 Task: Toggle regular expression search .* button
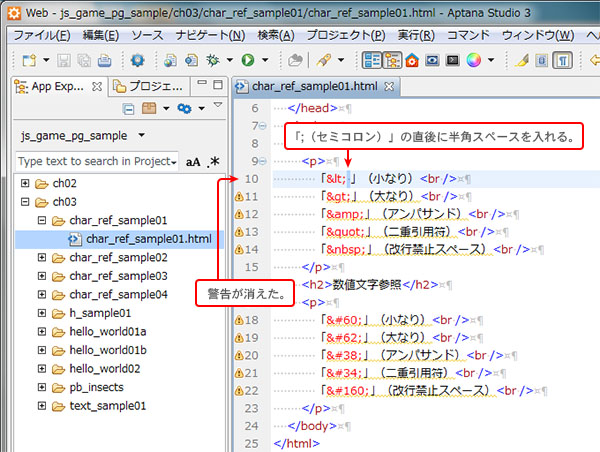[x=213, y=162]
